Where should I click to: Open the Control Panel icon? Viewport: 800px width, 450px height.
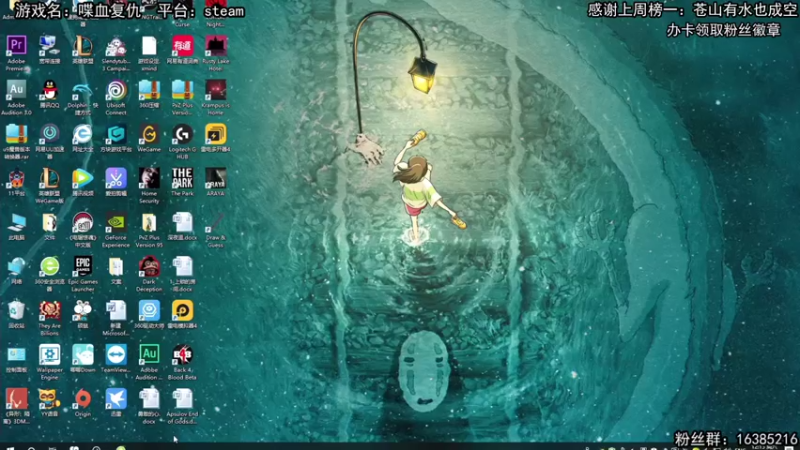(16, 355)
